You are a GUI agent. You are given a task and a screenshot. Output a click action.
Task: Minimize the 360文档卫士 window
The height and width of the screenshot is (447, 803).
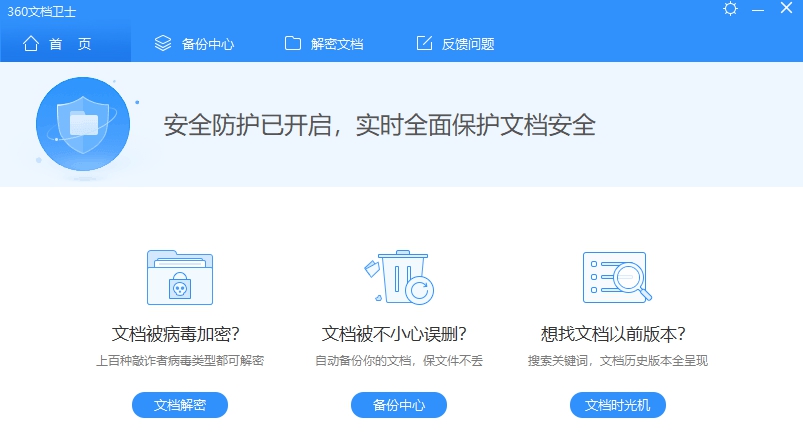pyautogui.click(x=758, y=10)
